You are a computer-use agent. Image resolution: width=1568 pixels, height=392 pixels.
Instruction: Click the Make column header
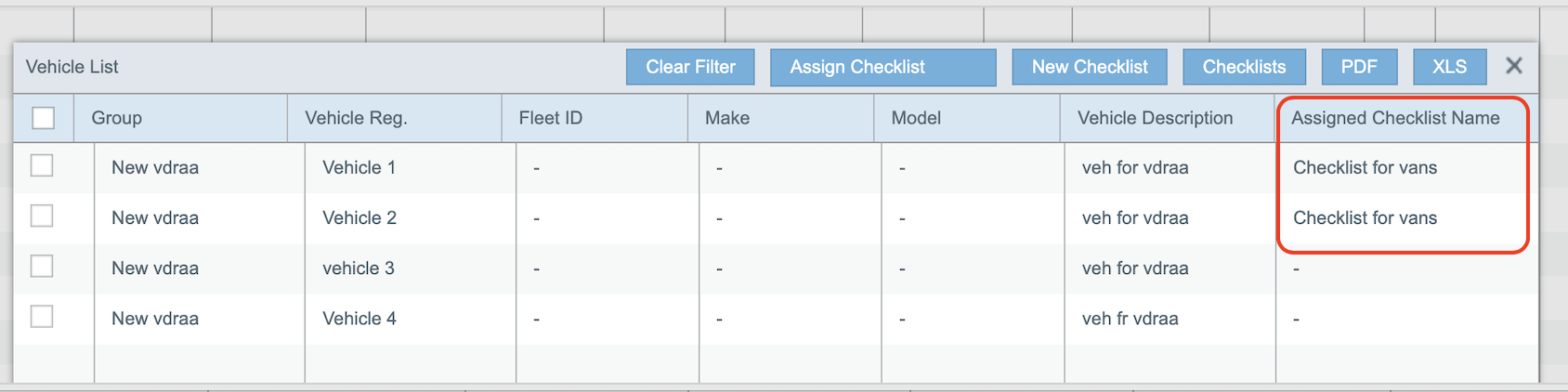click(727, 118)
